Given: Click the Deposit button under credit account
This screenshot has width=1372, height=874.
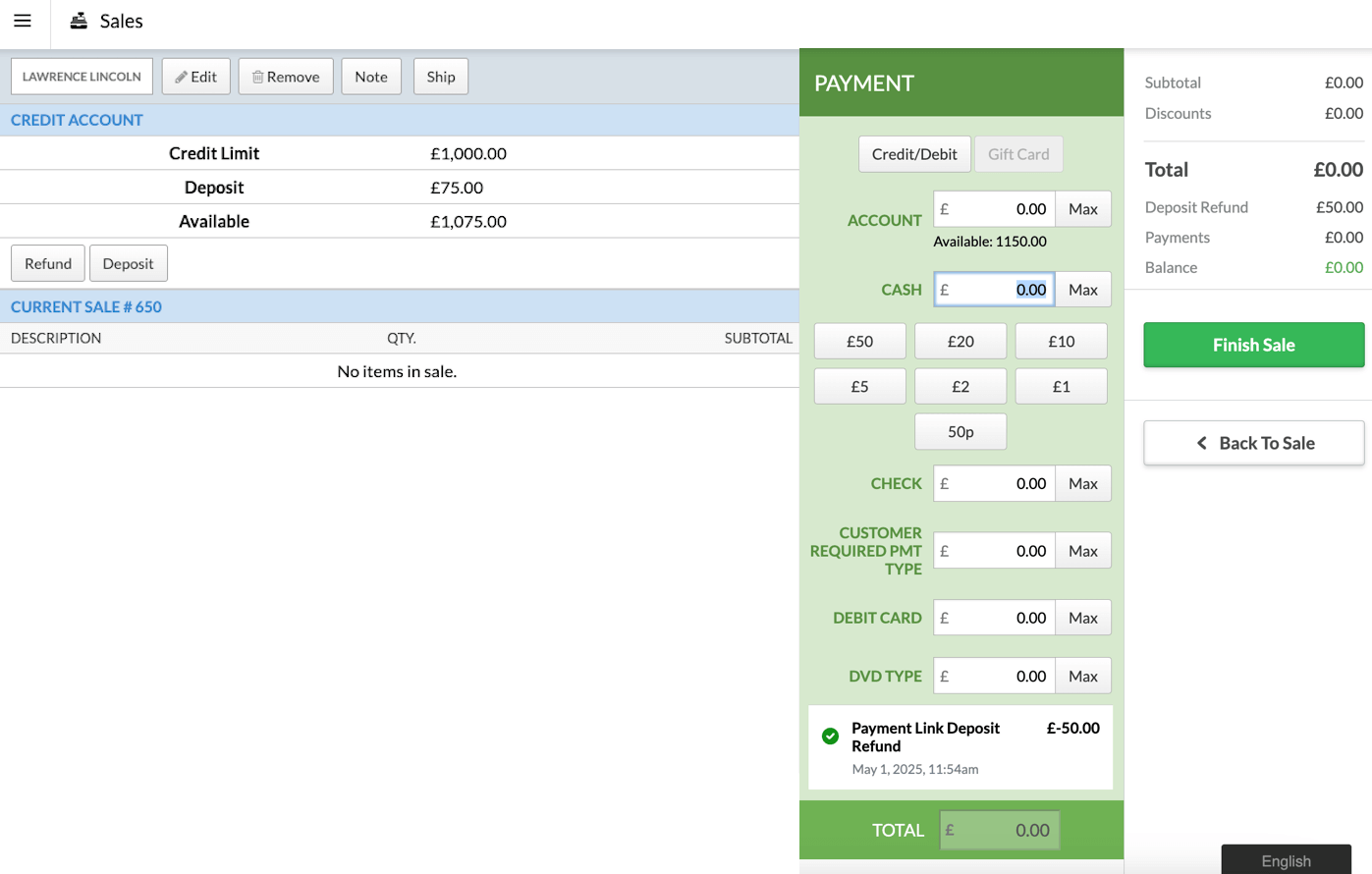Looking at the screenshot, I should (128, 263).
